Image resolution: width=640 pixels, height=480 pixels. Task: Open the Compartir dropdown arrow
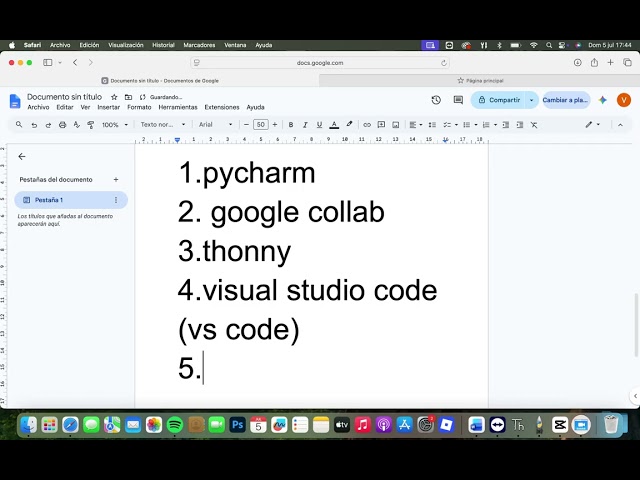[x=531, y=100]
